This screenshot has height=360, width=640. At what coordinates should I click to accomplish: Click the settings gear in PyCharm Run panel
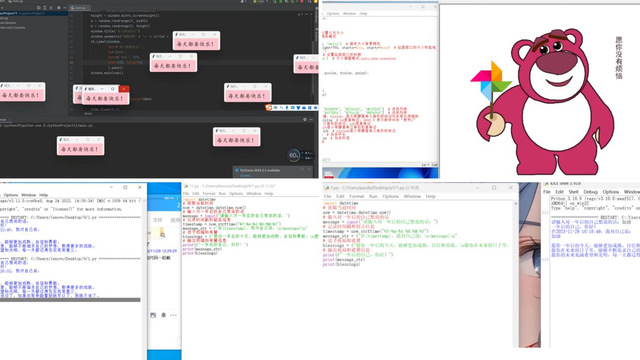pyautogui.click(x=304, y=120)
